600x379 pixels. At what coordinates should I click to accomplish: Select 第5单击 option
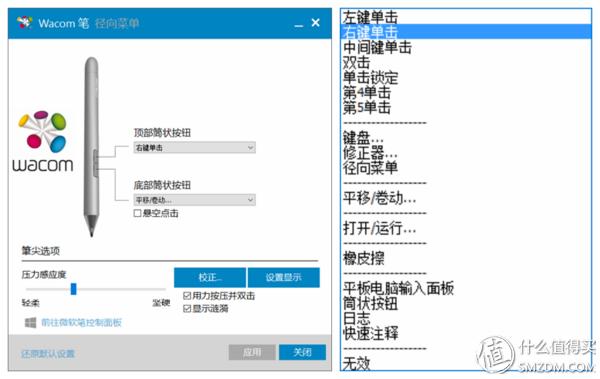click(367, 108)
